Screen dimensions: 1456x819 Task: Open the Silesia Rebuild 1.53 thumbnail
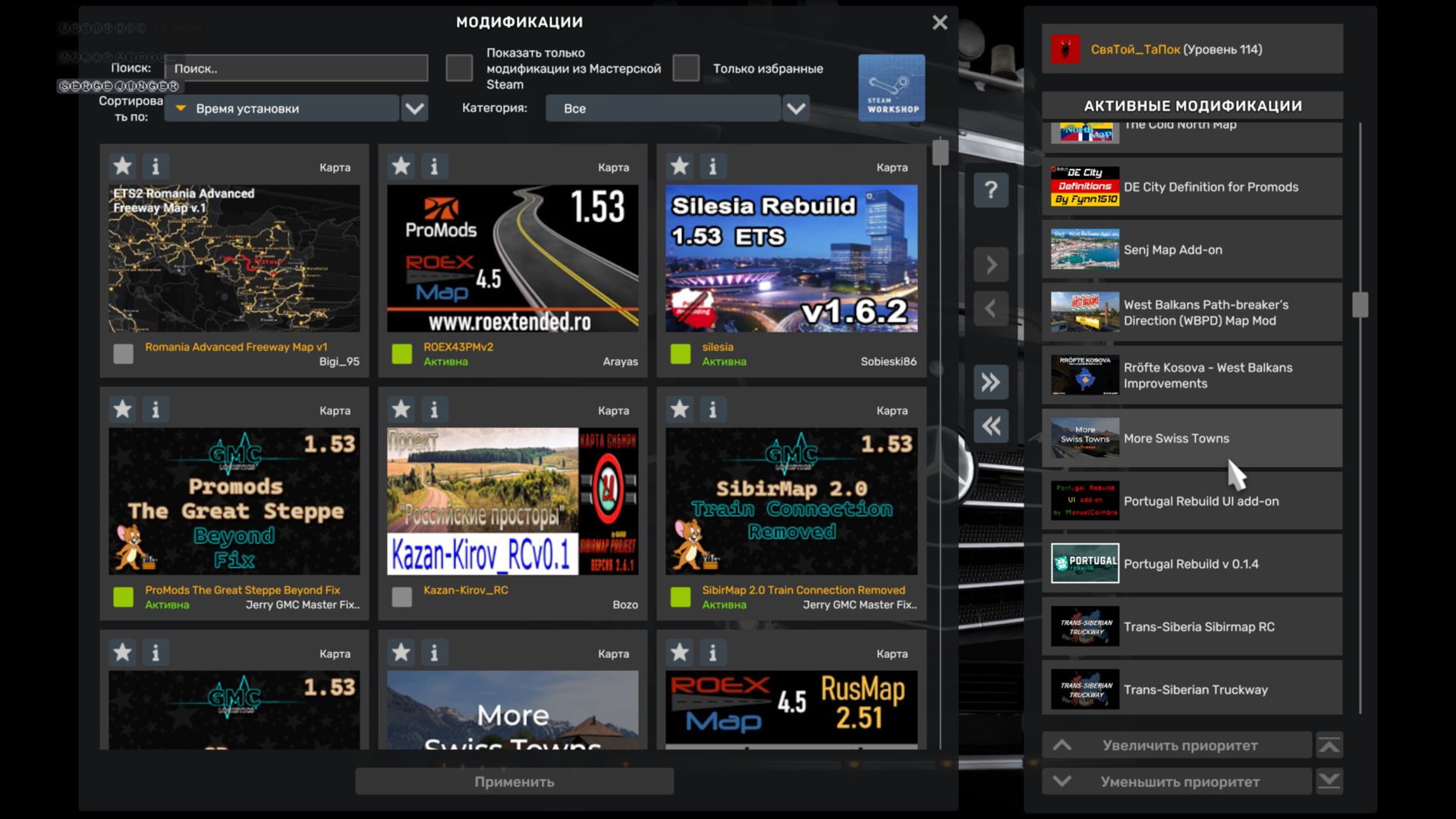point(791,259)
